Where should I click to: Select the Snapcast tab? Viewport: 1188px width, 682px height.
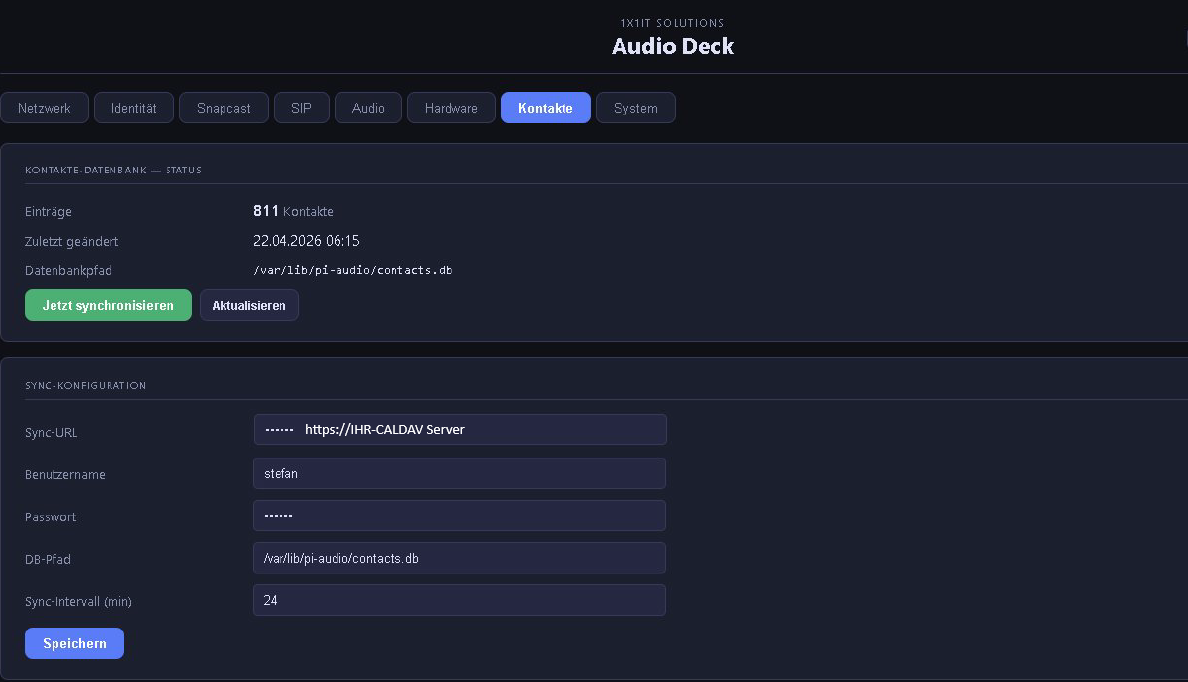click(x=223, y=107)
